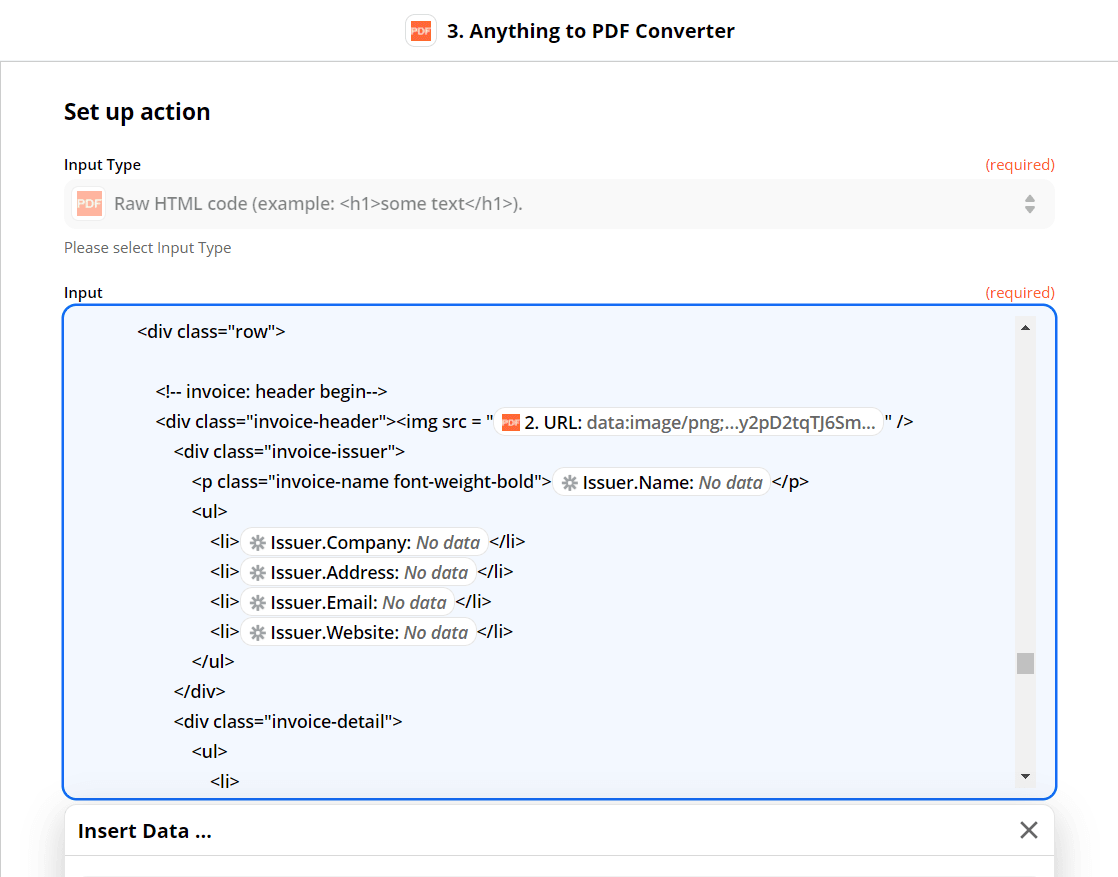Select the Issuer.Website No data pill

pyautogui.click(x=357, y=632)
